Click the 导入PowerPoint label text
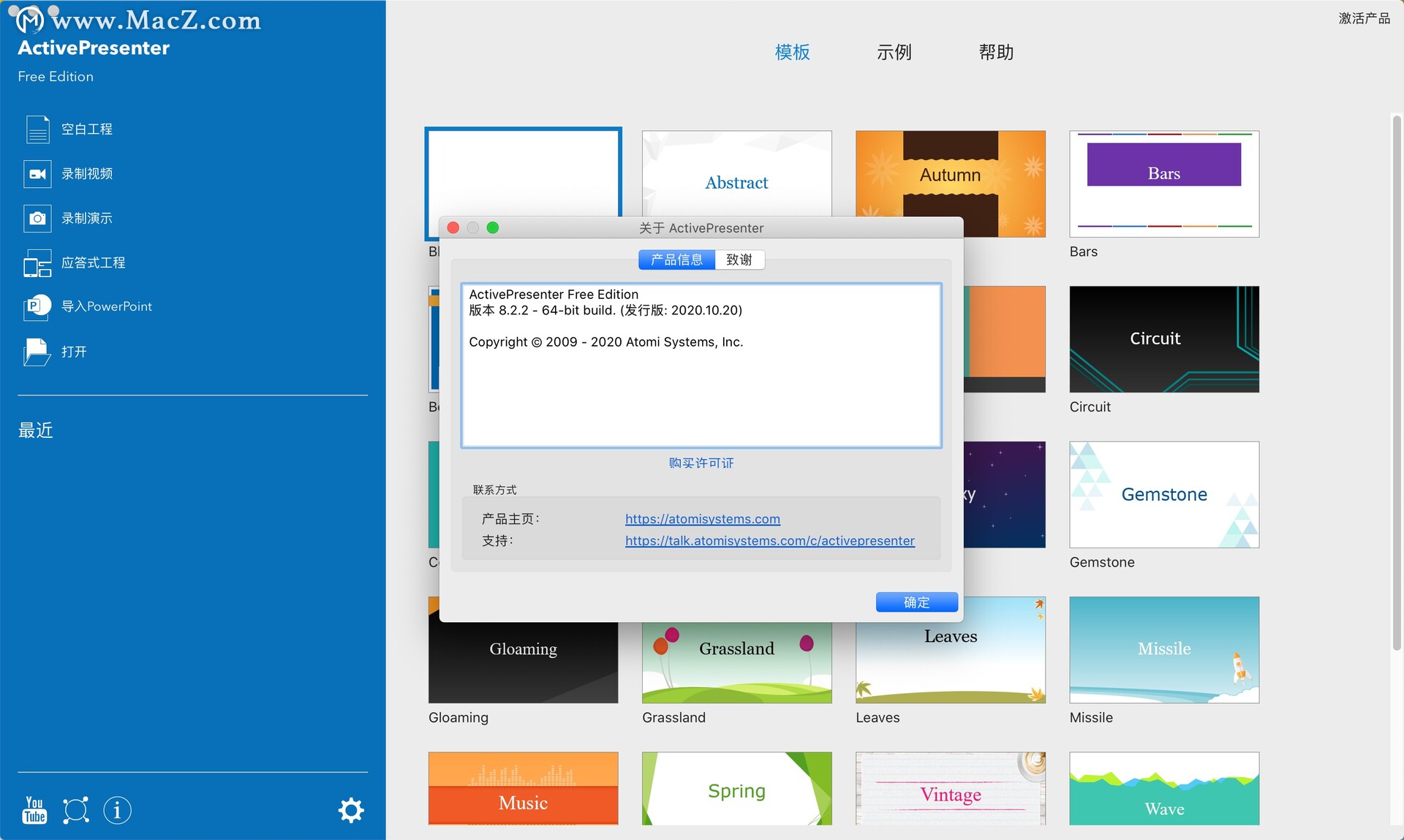This screenshot has width=1404, height=840. (107, 306)
